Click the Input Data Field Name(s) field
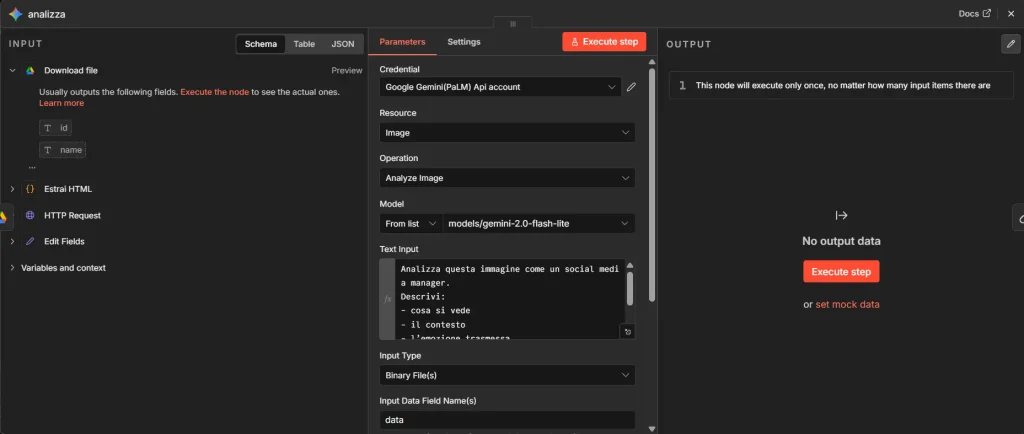The width and height of the screenshot is (1024, 434). tap(507, 420)
